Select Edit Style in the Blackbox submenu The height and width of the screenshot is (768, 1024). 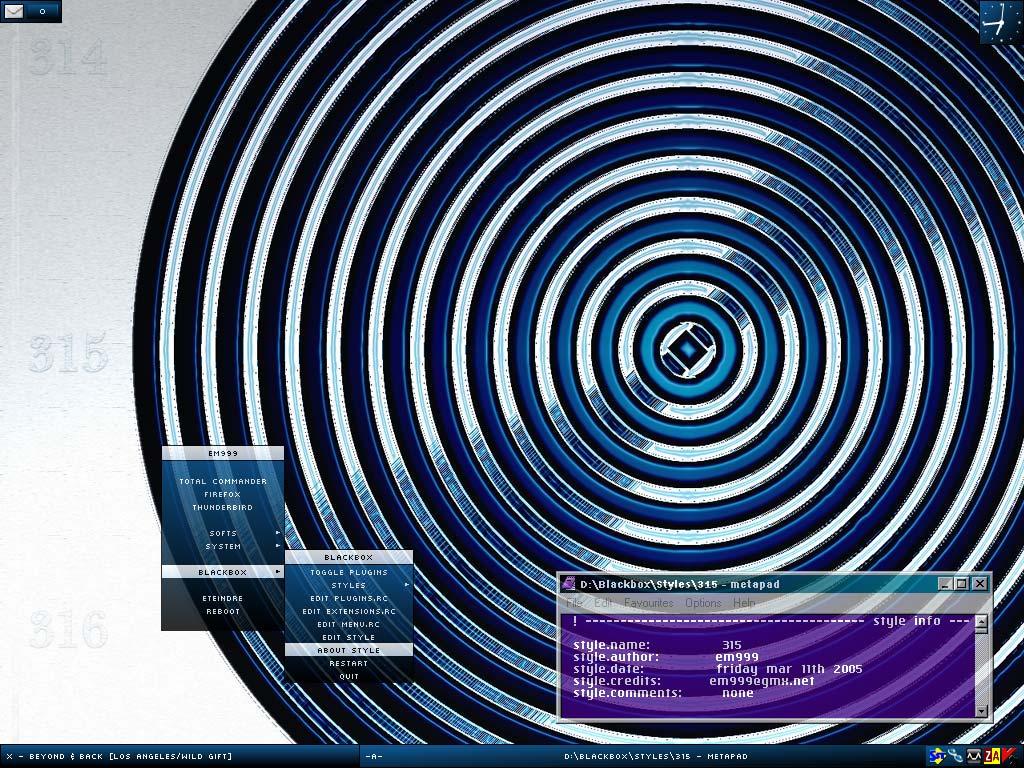(349, 637)
